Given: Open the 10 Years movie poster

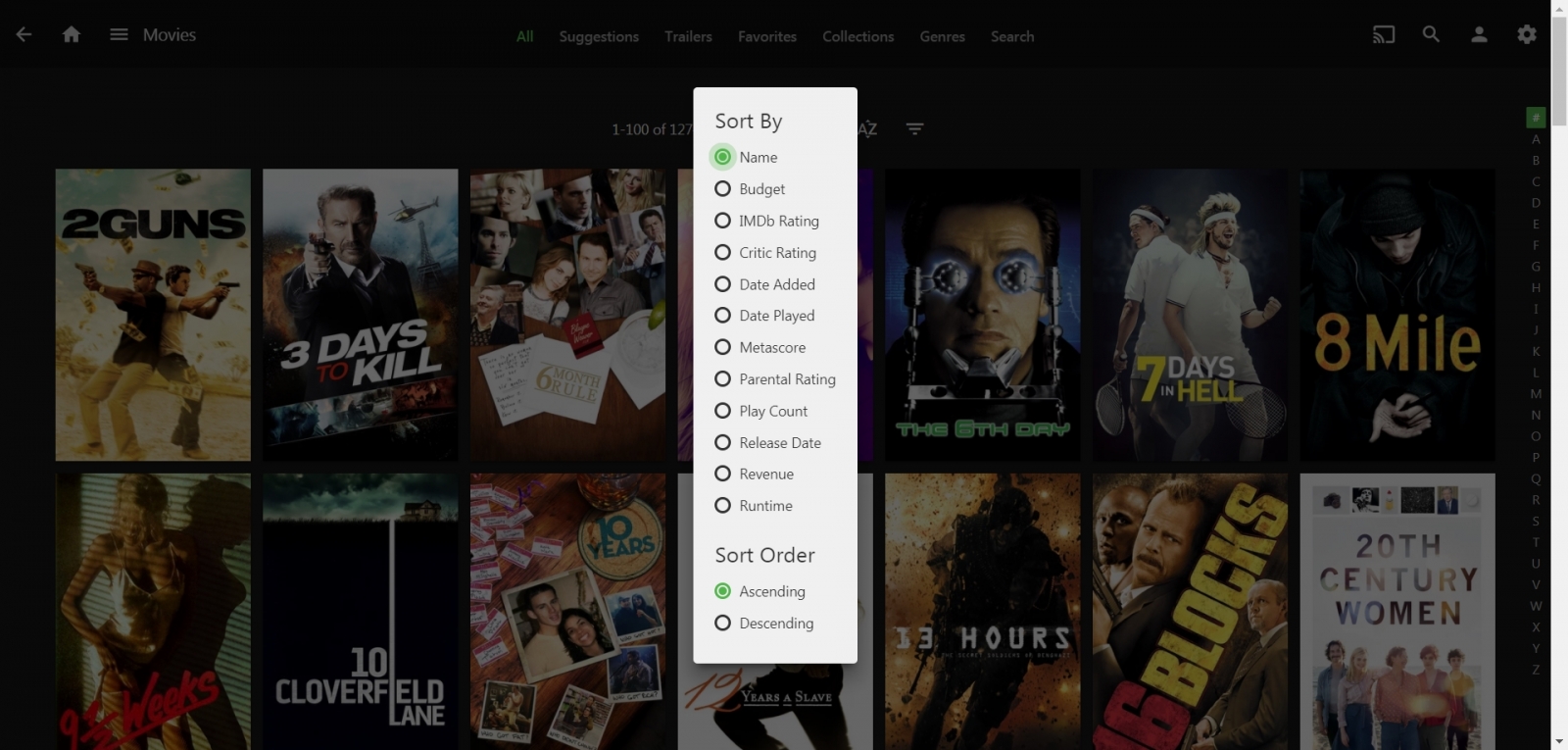Looking at the screenshot, I should (568, 612).
